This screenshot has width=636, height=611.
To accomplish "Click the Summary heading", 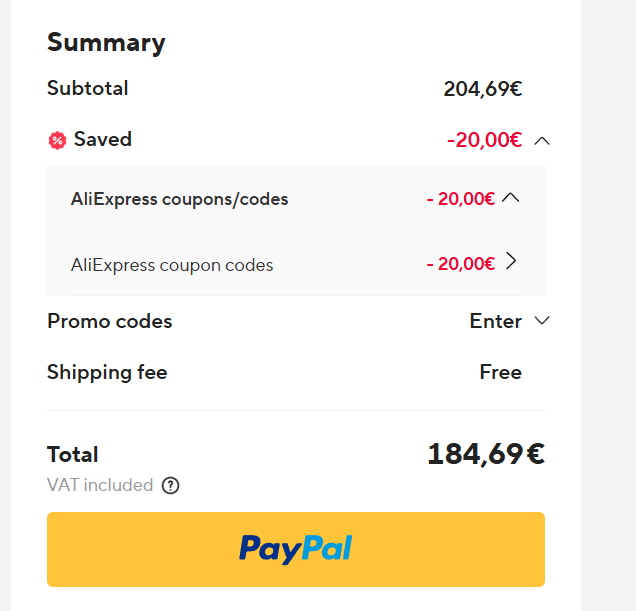I will tap(106, 42).
